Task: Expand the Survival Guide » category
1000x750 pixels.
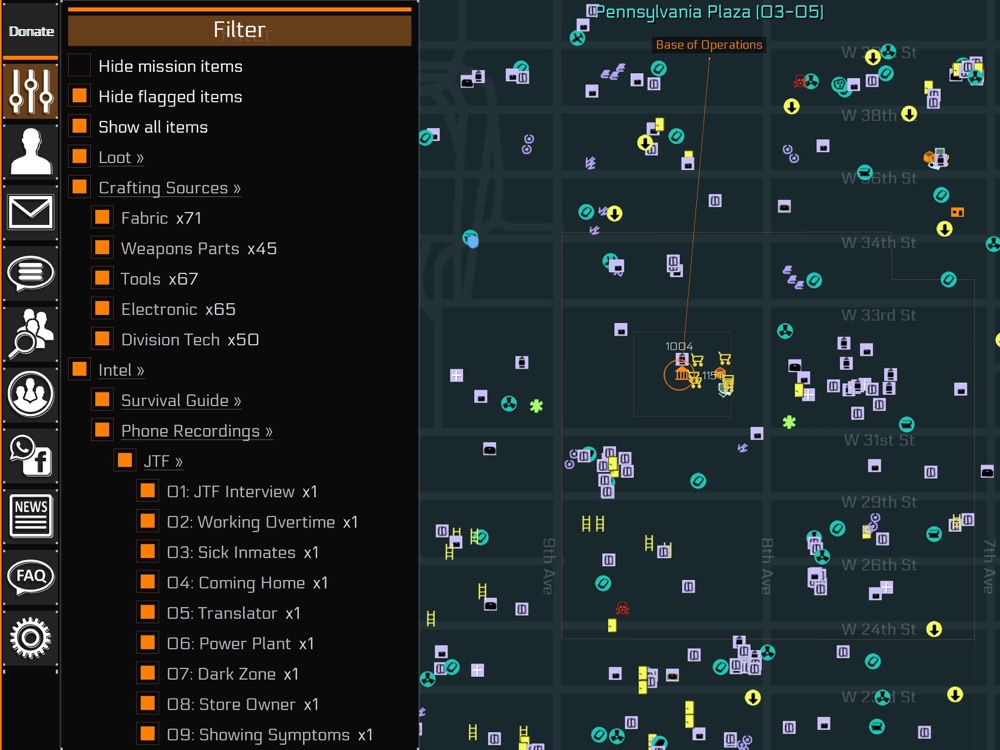Action: pos(181,401)
